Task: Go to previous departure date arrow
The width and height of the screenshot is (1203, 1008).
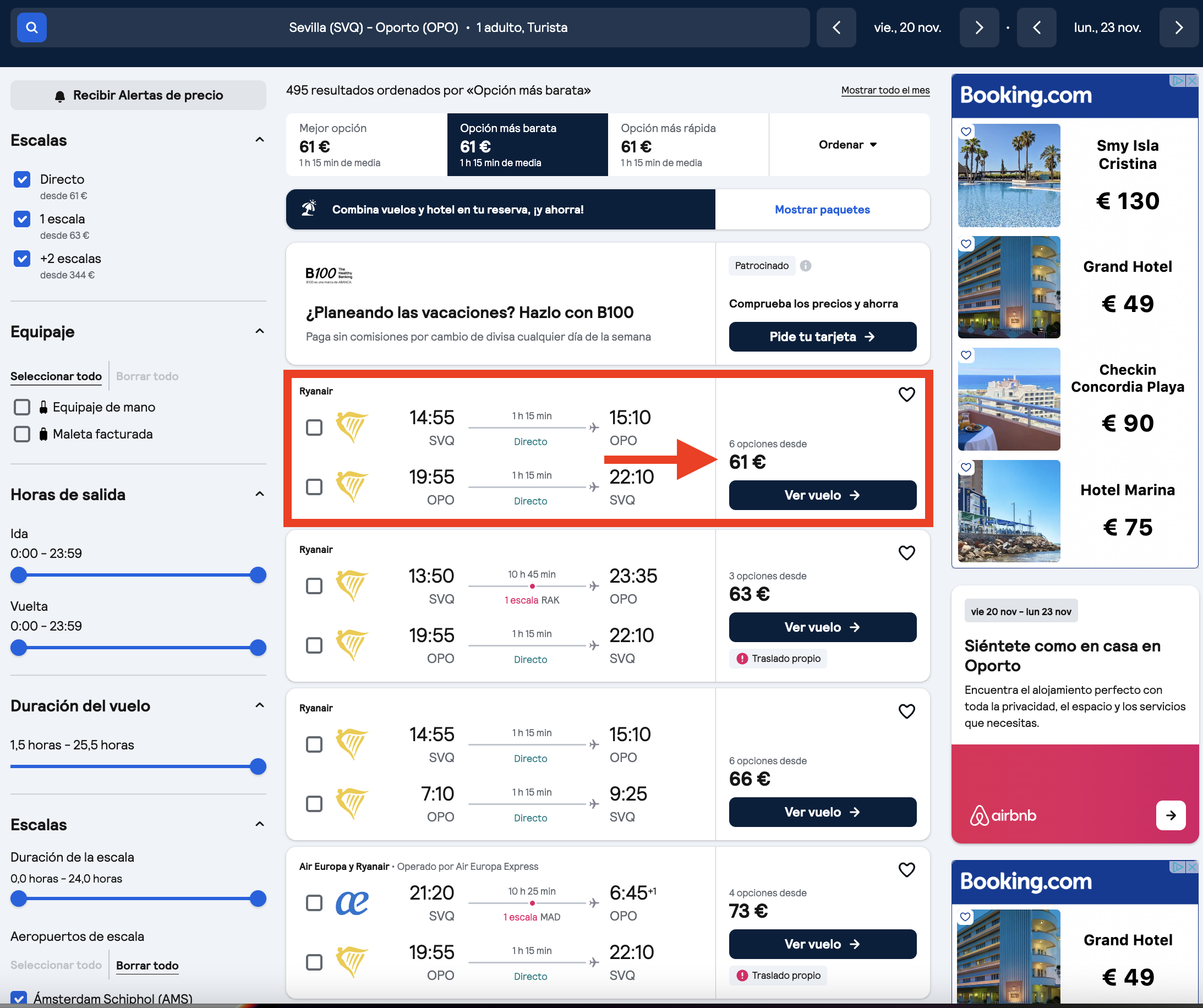Action: 836,28
